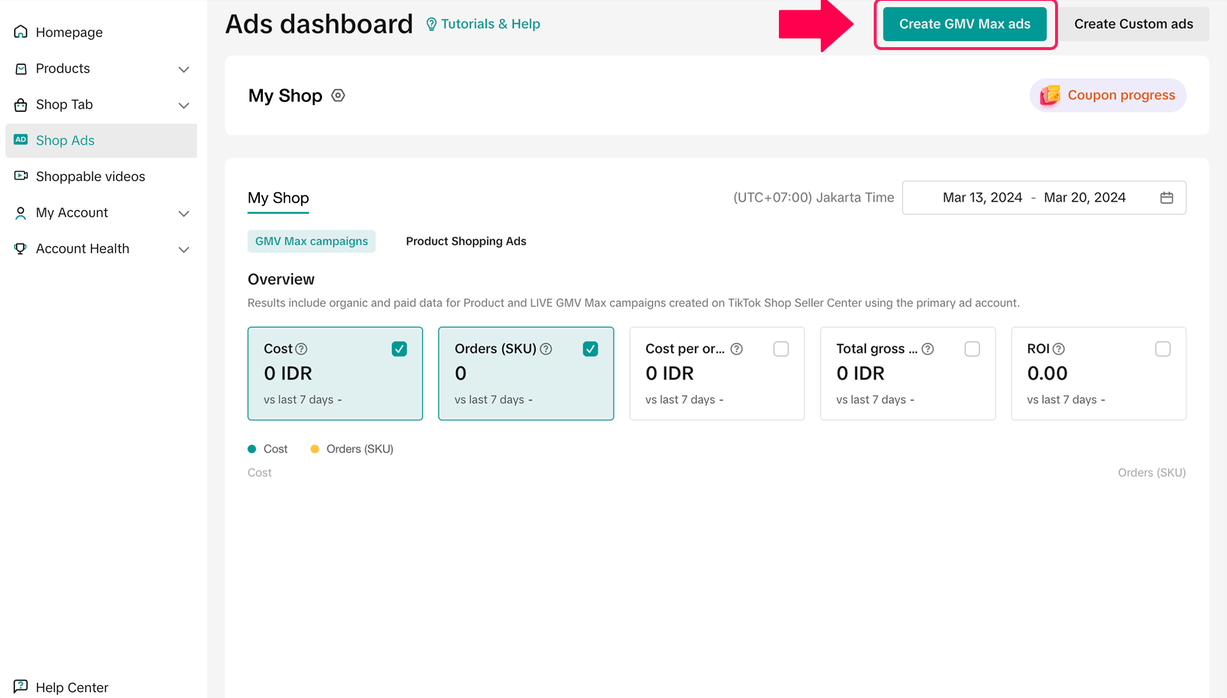Image resolution: width=1227 pixels, height=698 pixels.
Task: Click the Shoppable videos sidebar icon
Action: coord(20,176)
